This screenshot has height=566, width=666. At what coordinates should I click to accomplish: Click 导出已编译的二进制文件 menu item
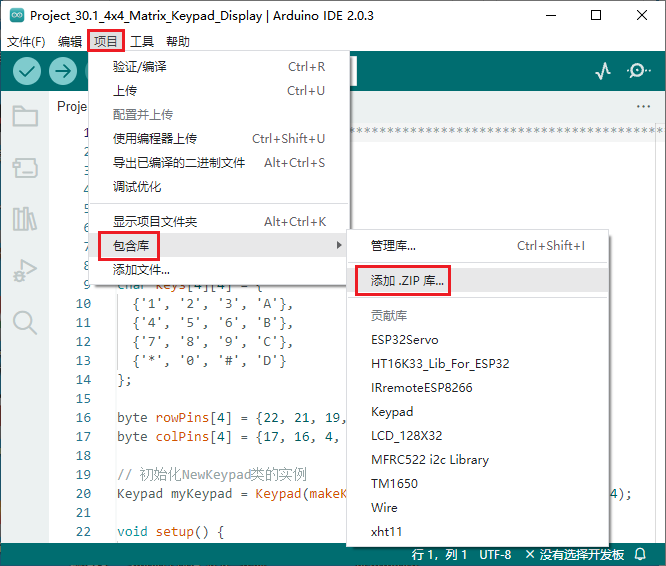coord(179,163)
